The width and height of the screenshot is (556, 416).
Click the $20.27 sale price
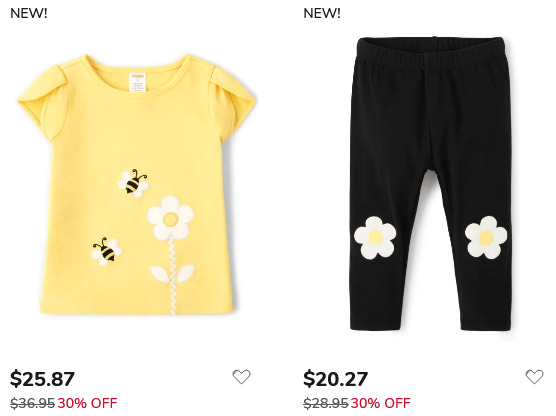click(x=335, y=379)
